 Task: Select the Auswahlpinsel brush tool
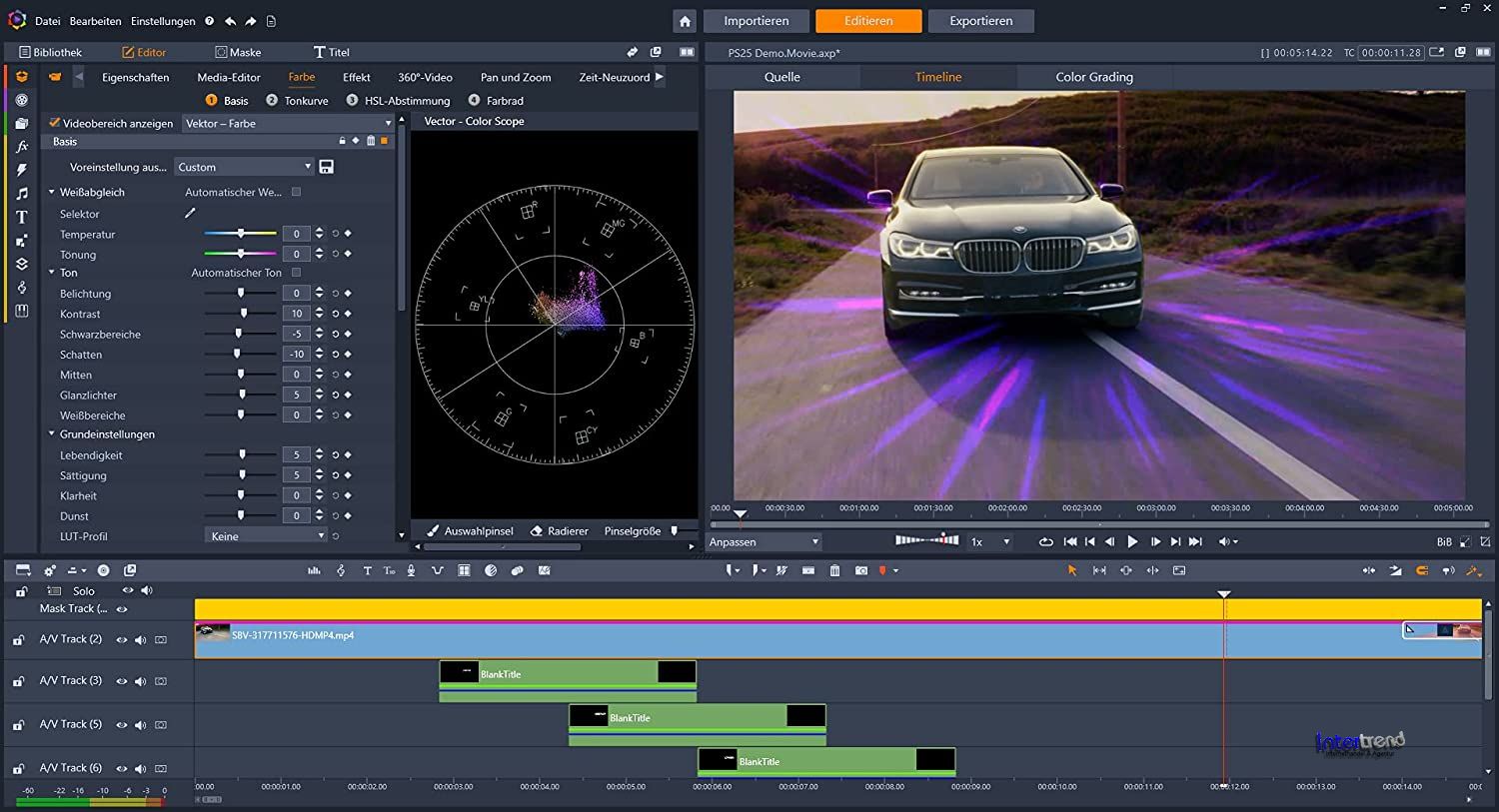tap(470, 531)
